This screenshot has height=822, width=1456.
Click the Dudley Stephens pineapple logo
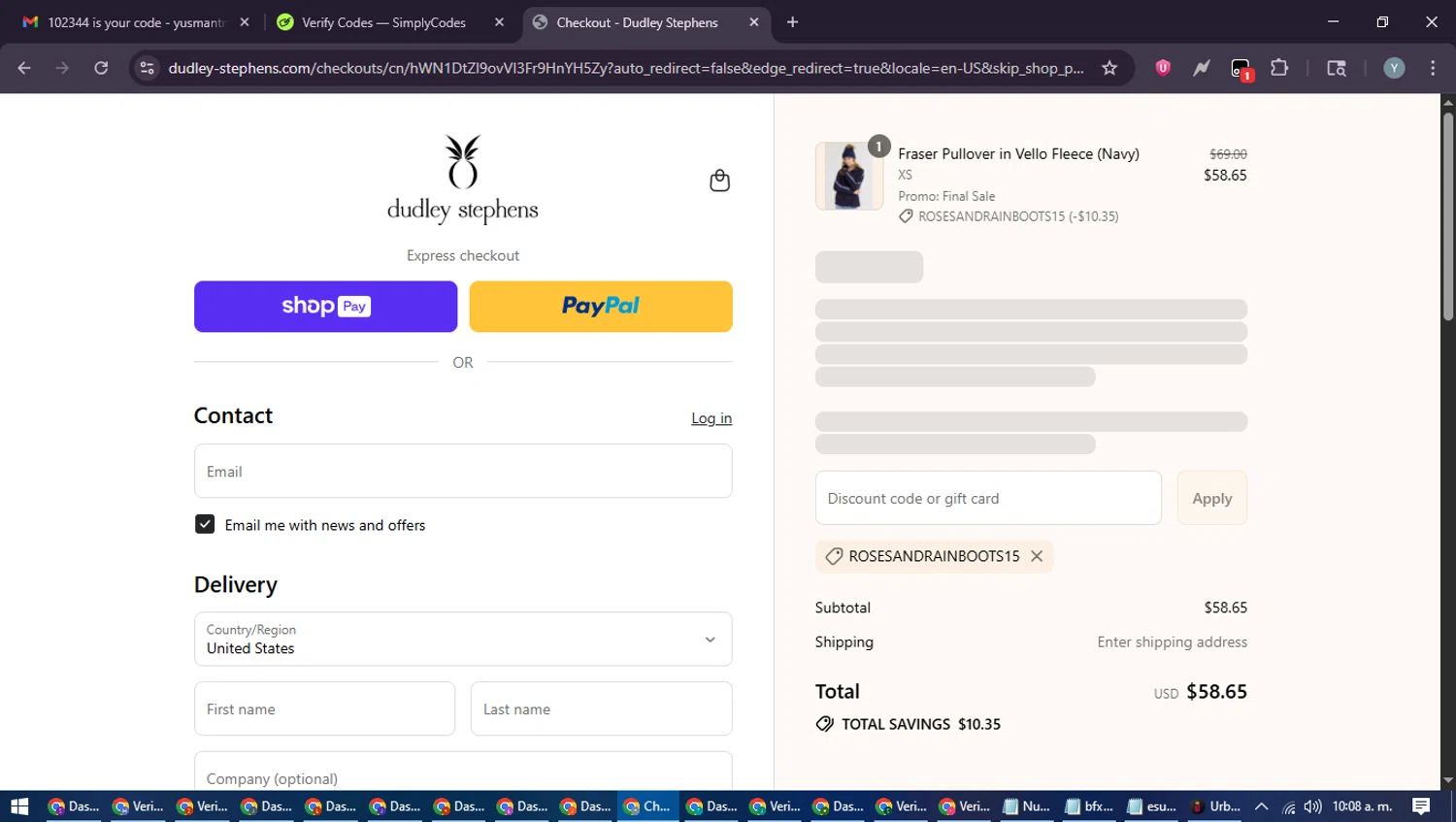462,180
